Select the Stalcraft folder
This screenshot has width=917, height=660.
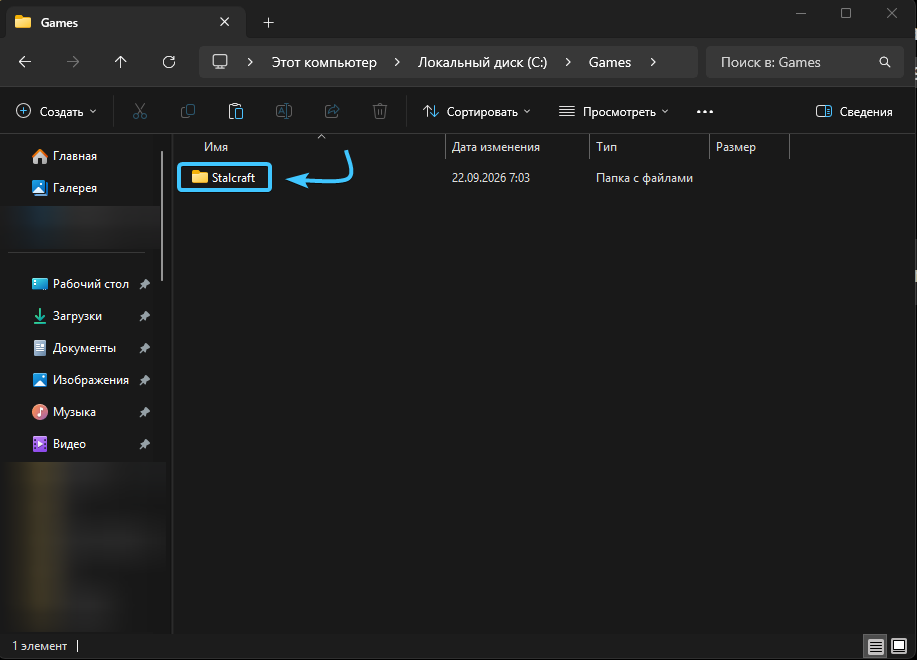pyautogui.click(x=225, y=177)
